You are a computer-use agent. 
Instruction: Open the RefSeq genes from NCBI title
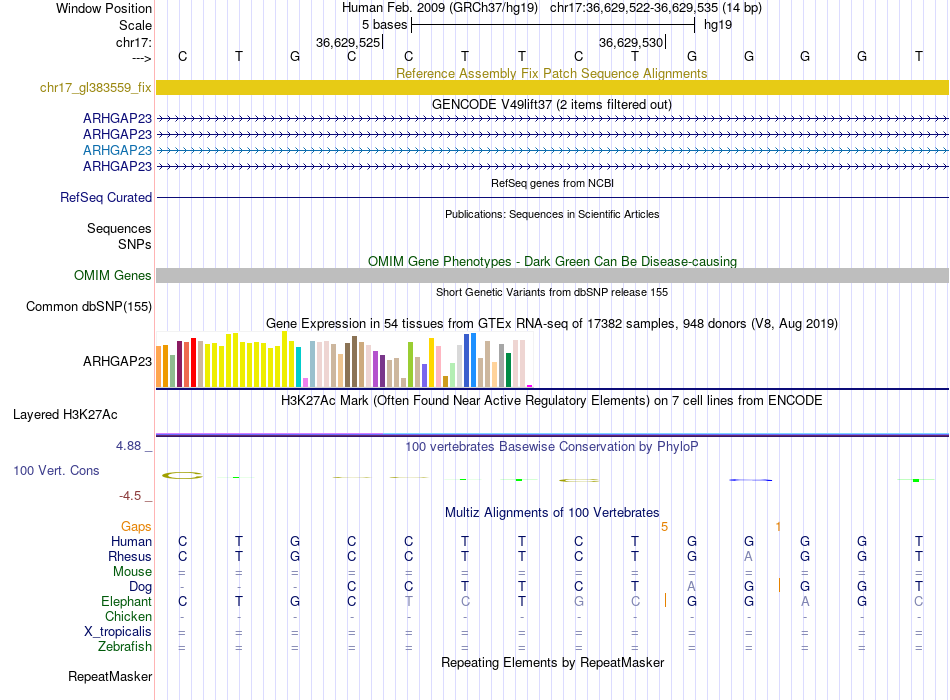click(x=552, y=183)
